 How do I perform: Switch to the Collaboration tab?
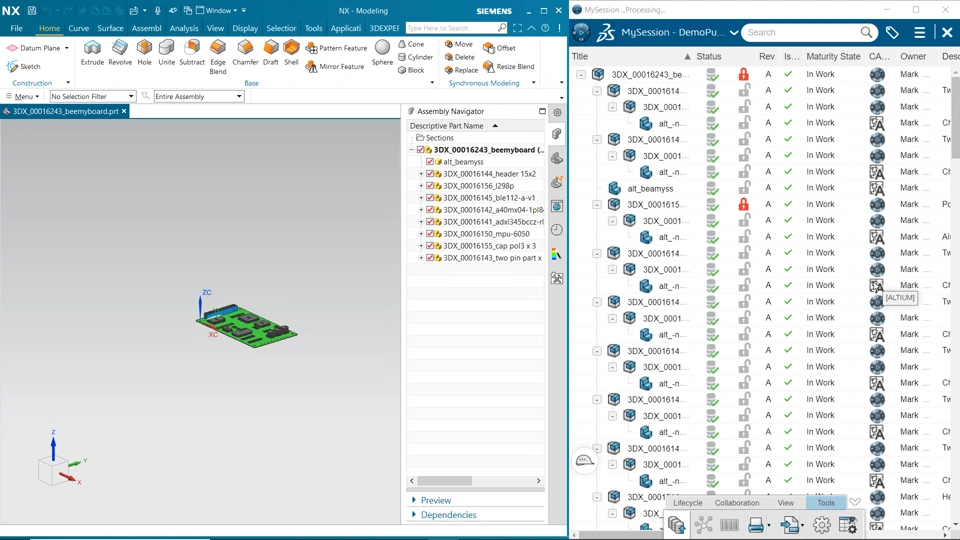(737, 503)
